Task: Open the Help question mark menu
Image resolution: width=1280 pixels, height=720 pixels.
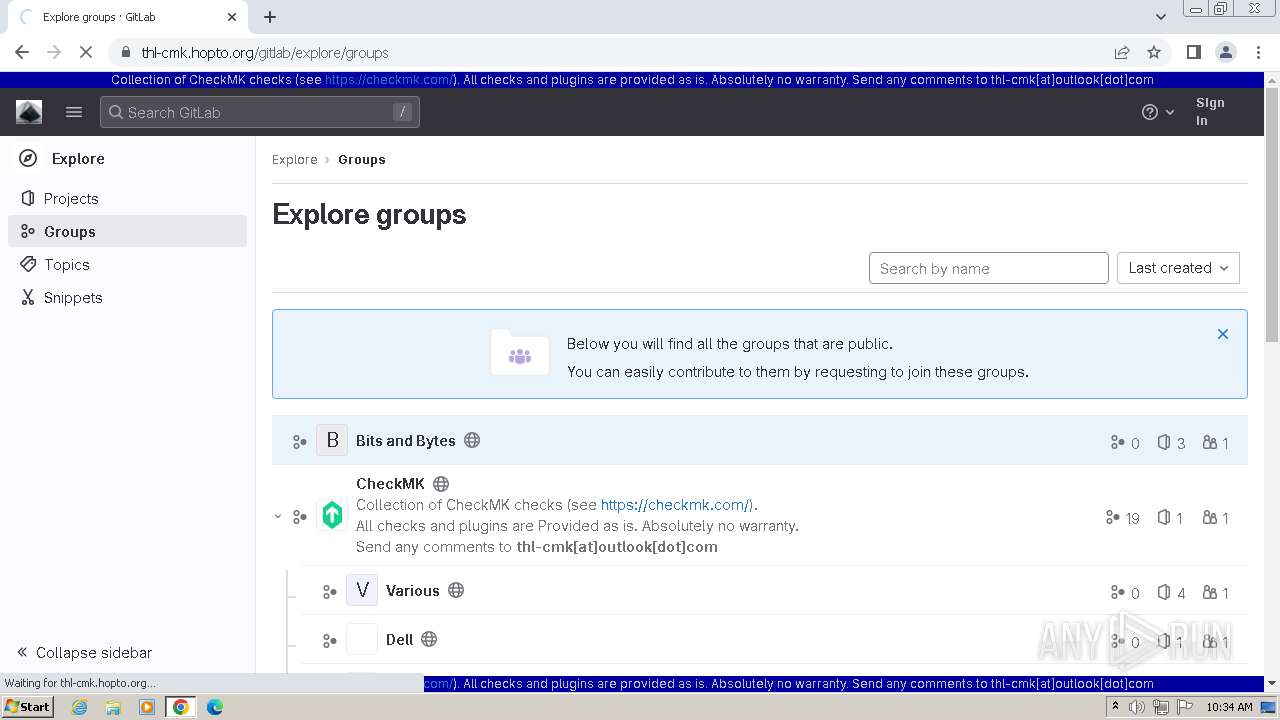Action: (1157, 112)
